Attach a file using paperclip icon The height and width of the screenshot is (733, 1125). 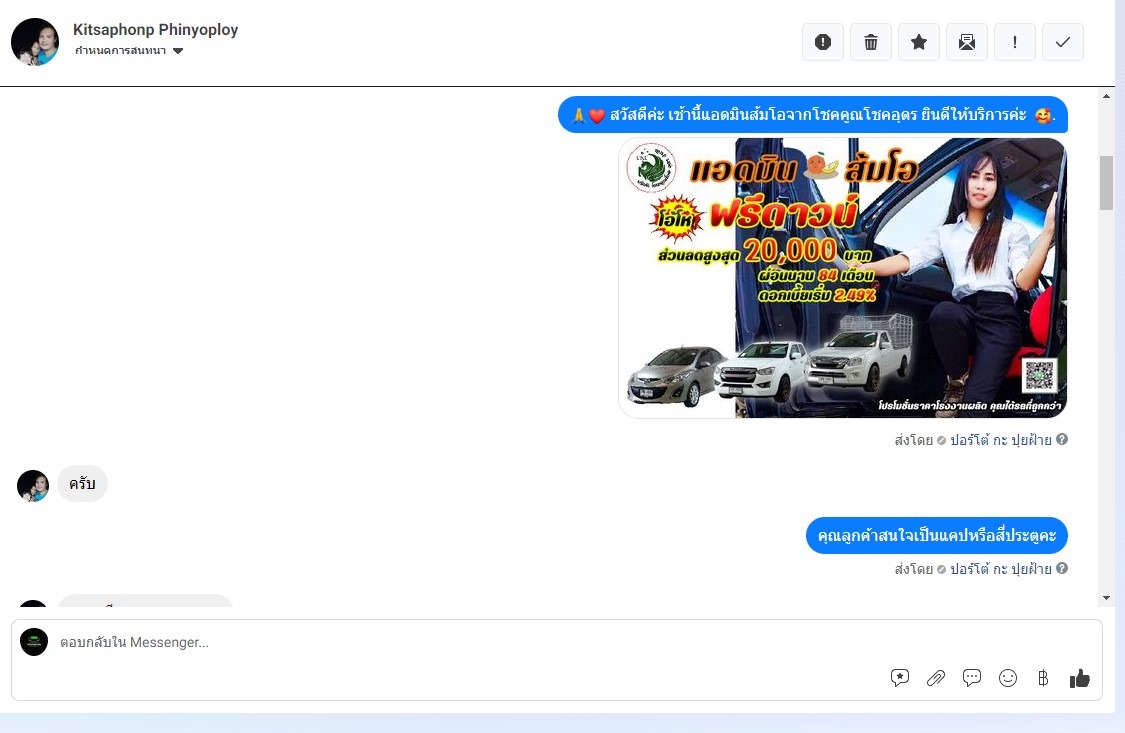(x=936, y=678)
